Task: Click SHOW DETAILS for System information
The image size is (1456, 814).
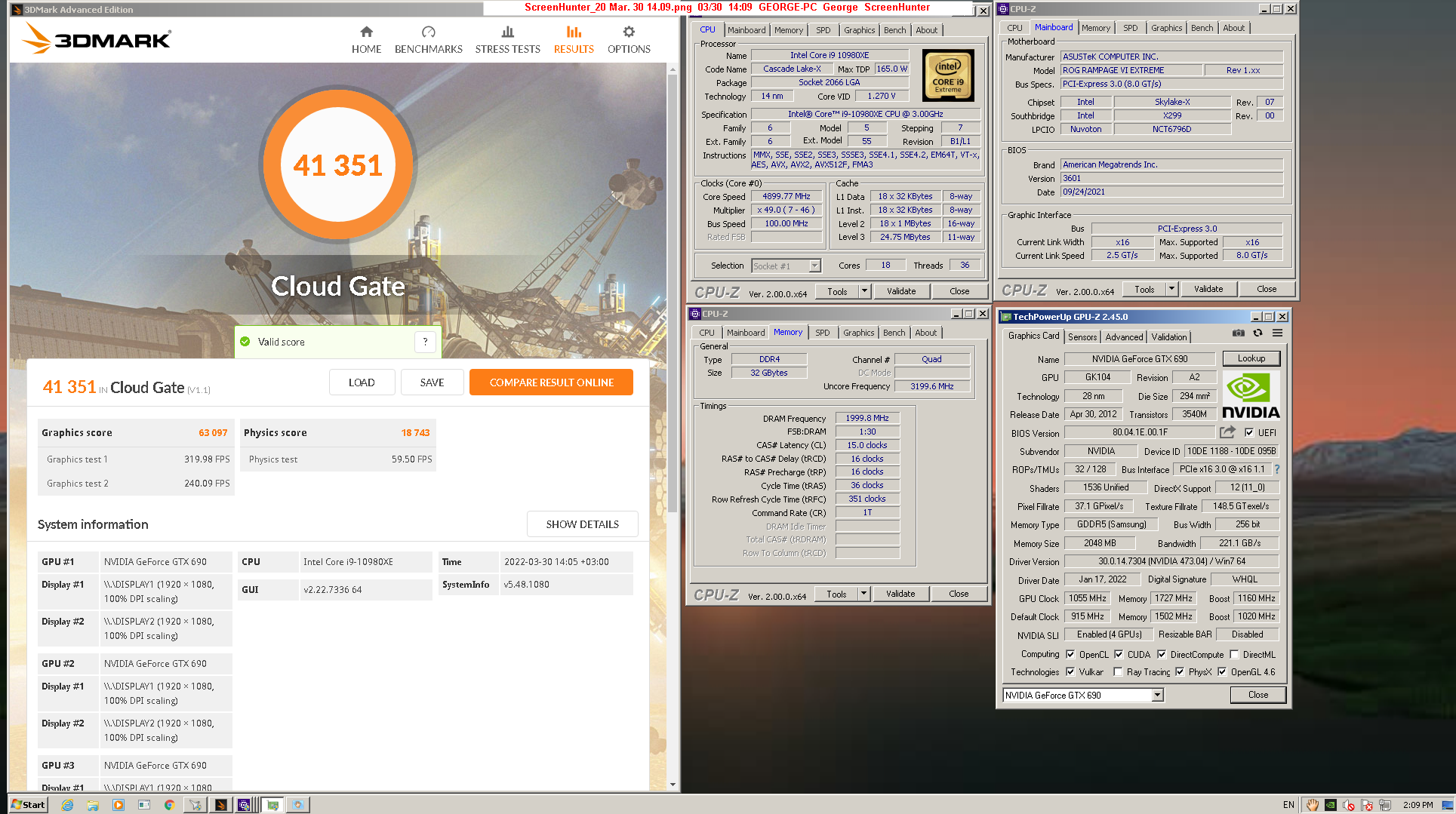Action: pos(582,524)
